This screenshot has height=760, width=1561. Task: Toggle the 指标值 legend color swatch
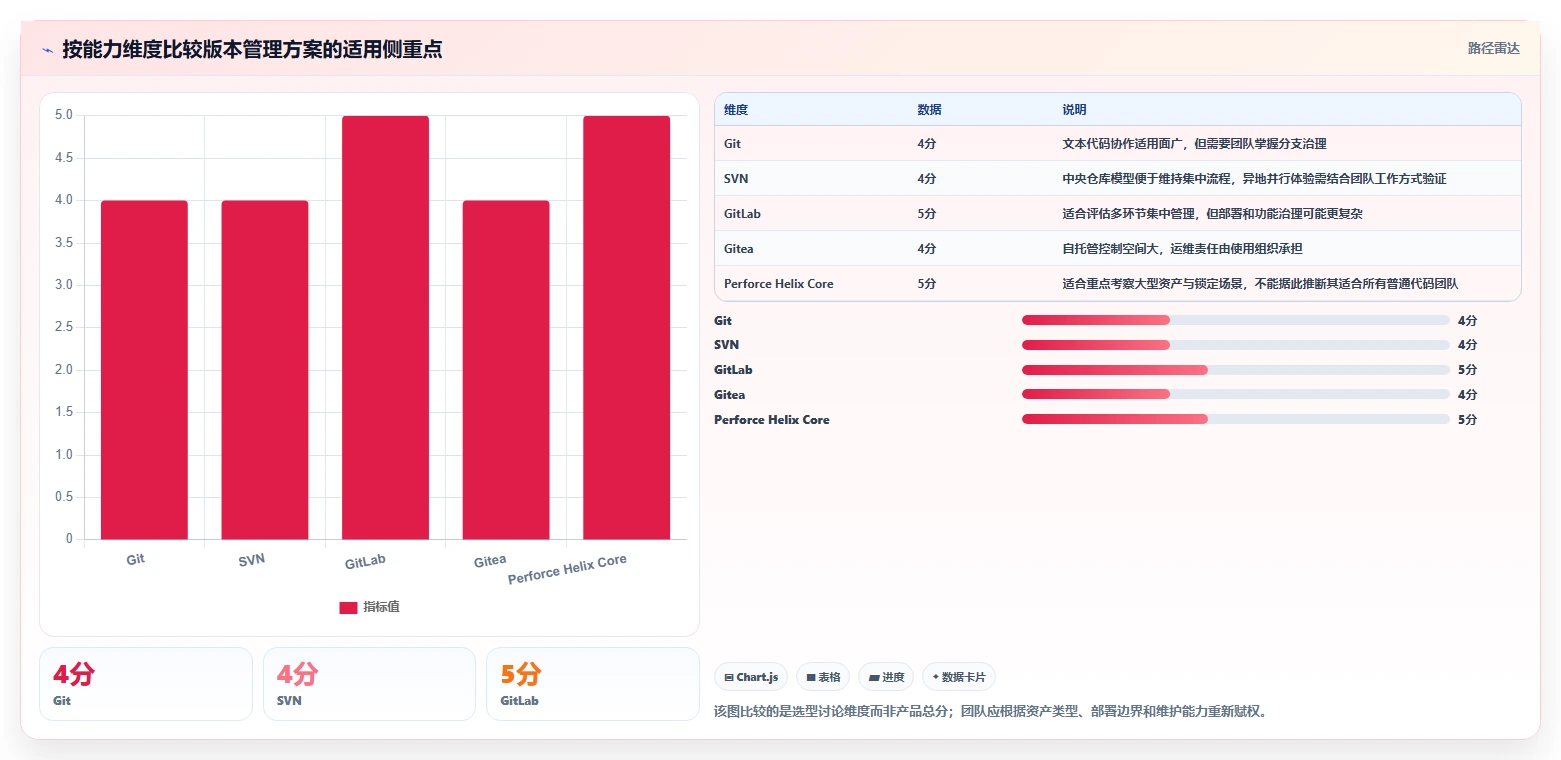click(x=348, y=607)
